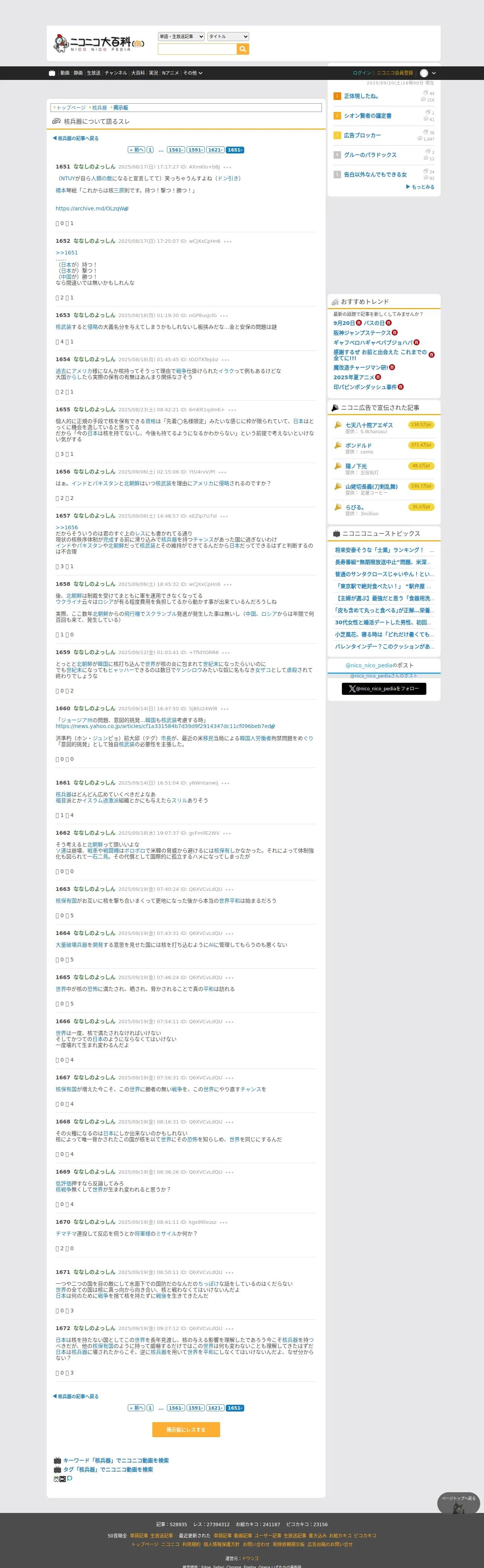Click the external link icon after archive.md URL
The width and height of the screenshot is (484, 1568).
[127, 209]
